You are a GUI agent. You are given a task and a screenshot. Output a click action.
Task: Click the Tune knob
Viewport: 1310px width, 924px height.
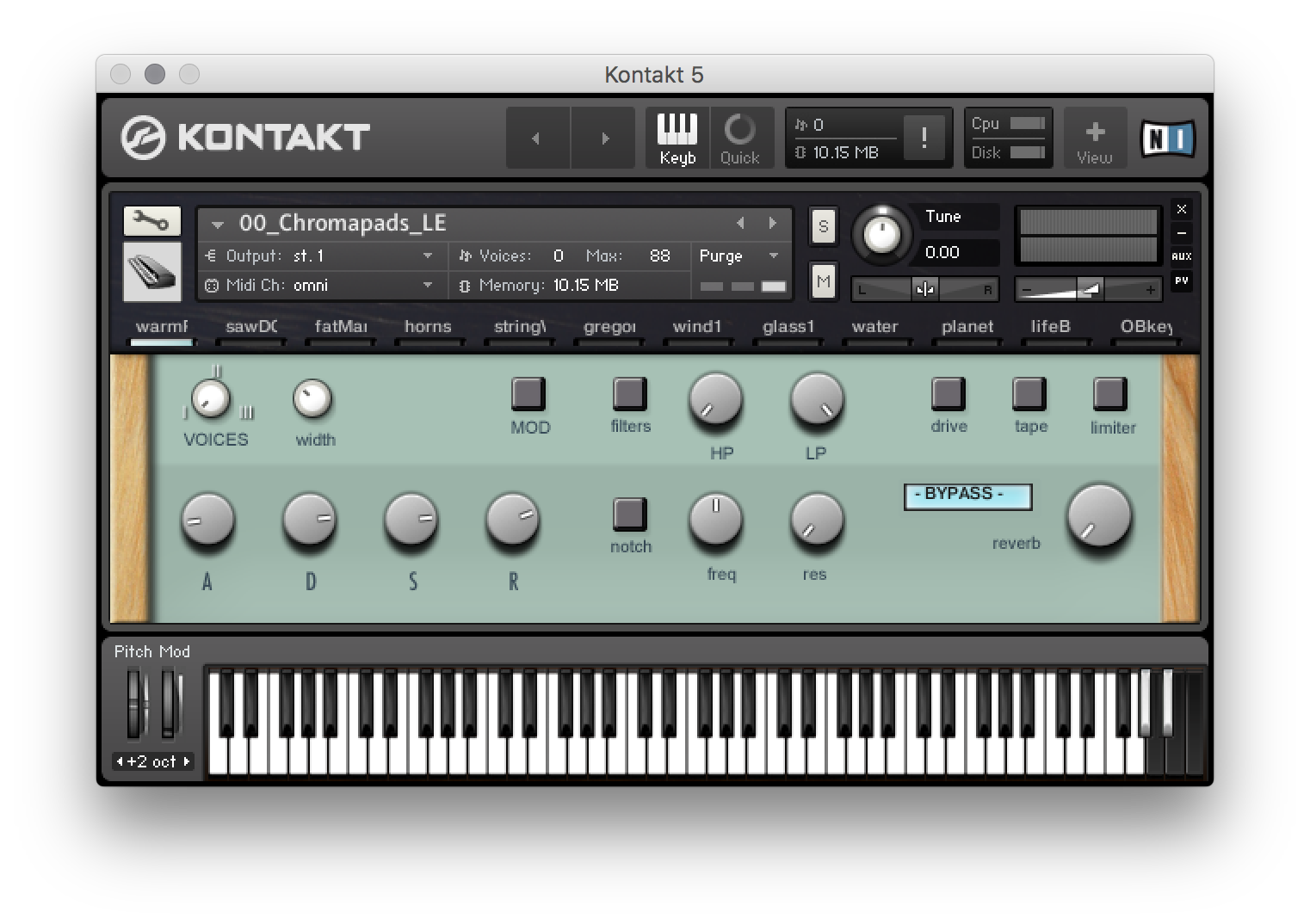[x=881, y=233]
